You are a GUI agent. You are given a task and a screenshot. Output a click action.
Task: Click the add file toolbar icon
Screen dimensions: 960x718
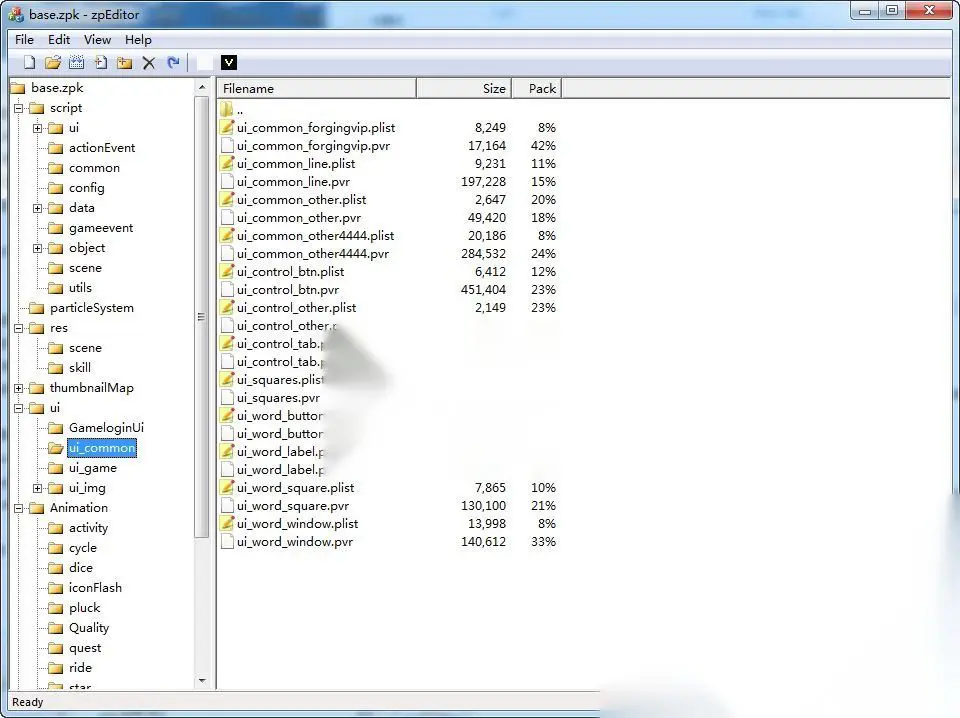click(100, 62)
